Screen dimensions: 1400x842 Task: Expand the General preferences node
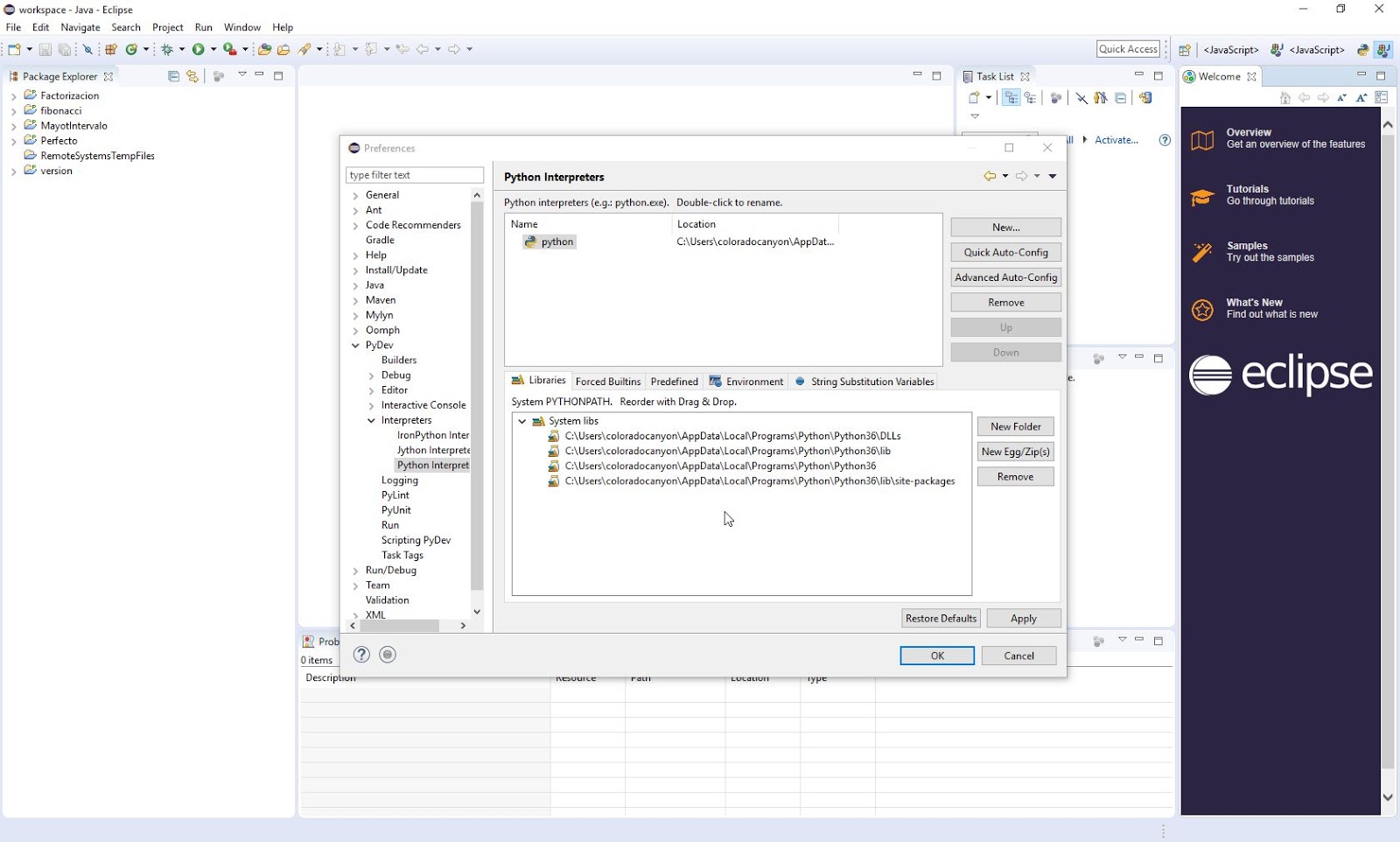(x=355, y=196)
